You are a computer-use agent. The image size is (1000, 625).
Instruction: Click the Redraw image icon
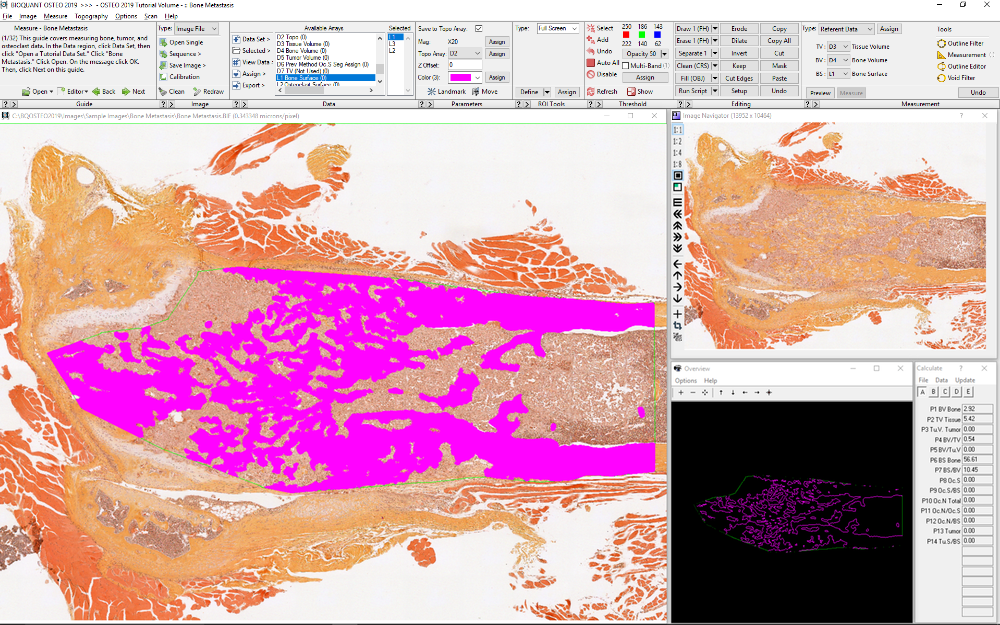click(x=197, y=92)
